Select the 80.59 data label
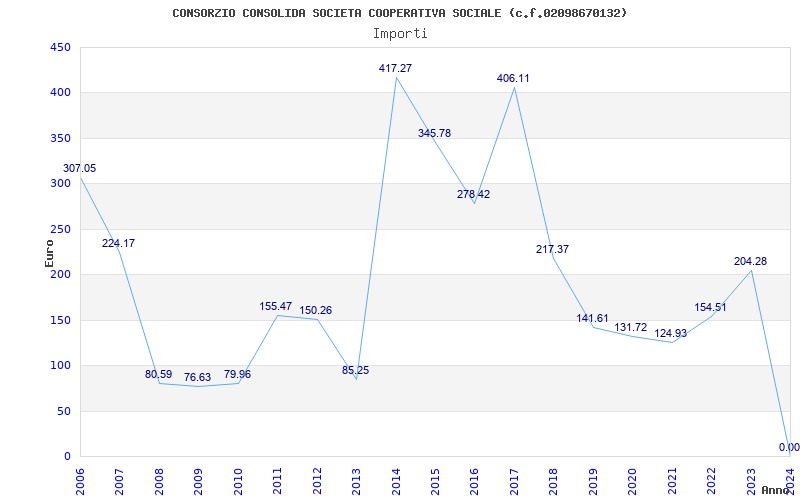 click(x=159, y=374)
